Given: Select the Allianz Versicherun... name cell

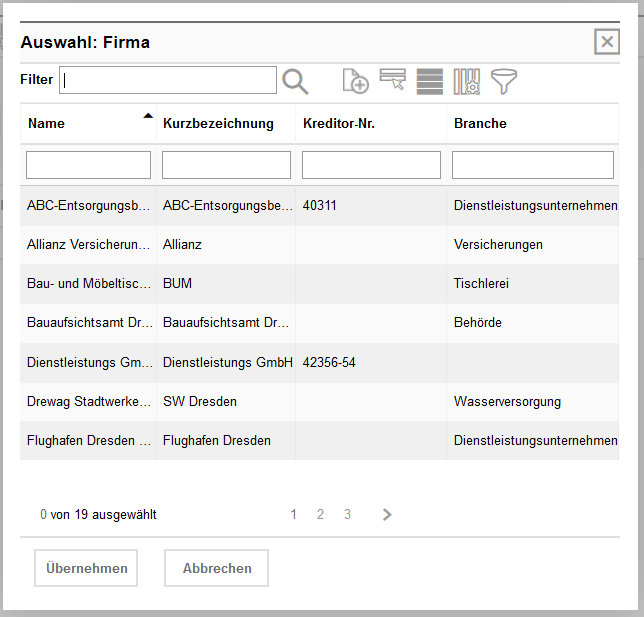Looking at the screenshot, I should tap(88, 244).
